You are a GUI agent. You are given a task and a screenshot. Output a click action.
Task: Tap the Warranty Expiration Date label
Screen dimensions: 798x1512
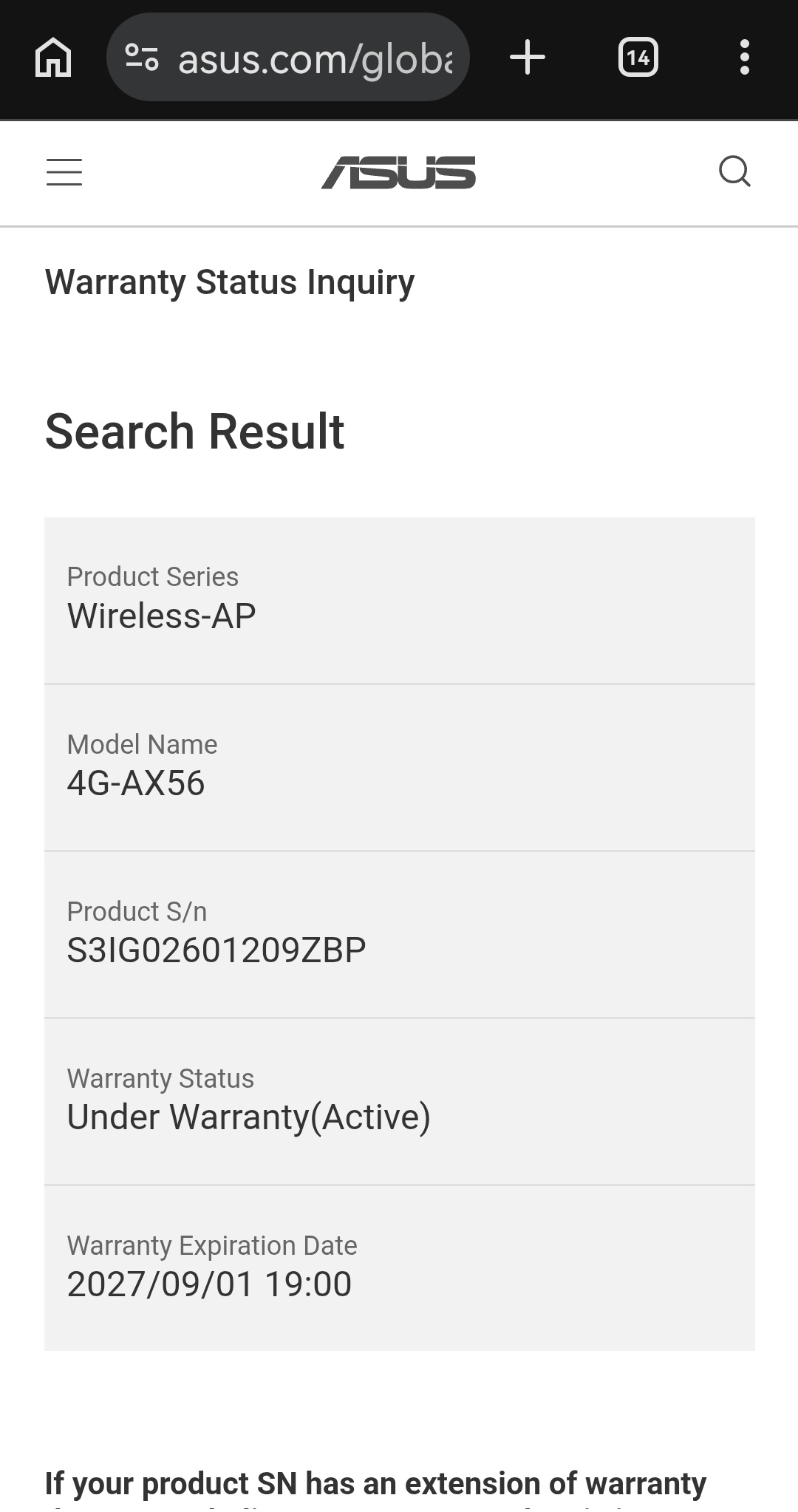click(212, 1245)
